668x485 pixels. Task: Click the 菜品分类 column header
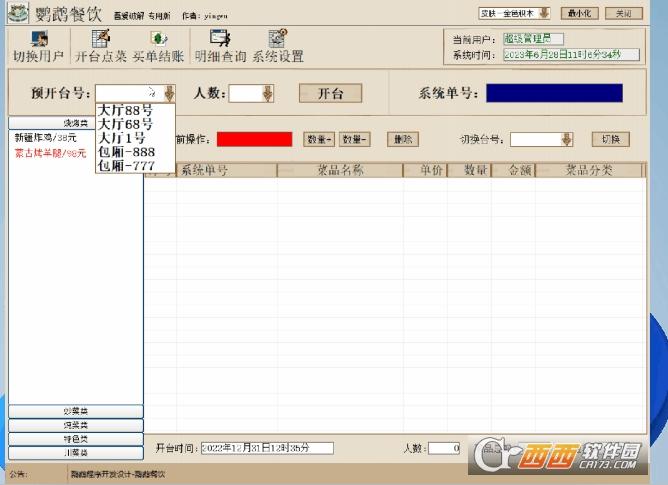coord(589,170)
